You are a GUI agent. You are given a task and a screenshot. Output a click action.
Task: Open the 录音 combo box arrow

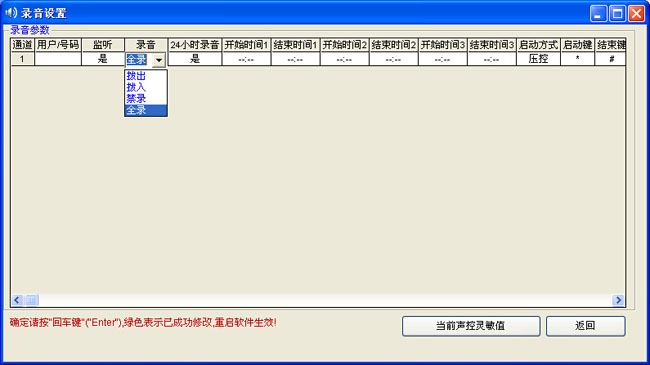tap(159, 60)
